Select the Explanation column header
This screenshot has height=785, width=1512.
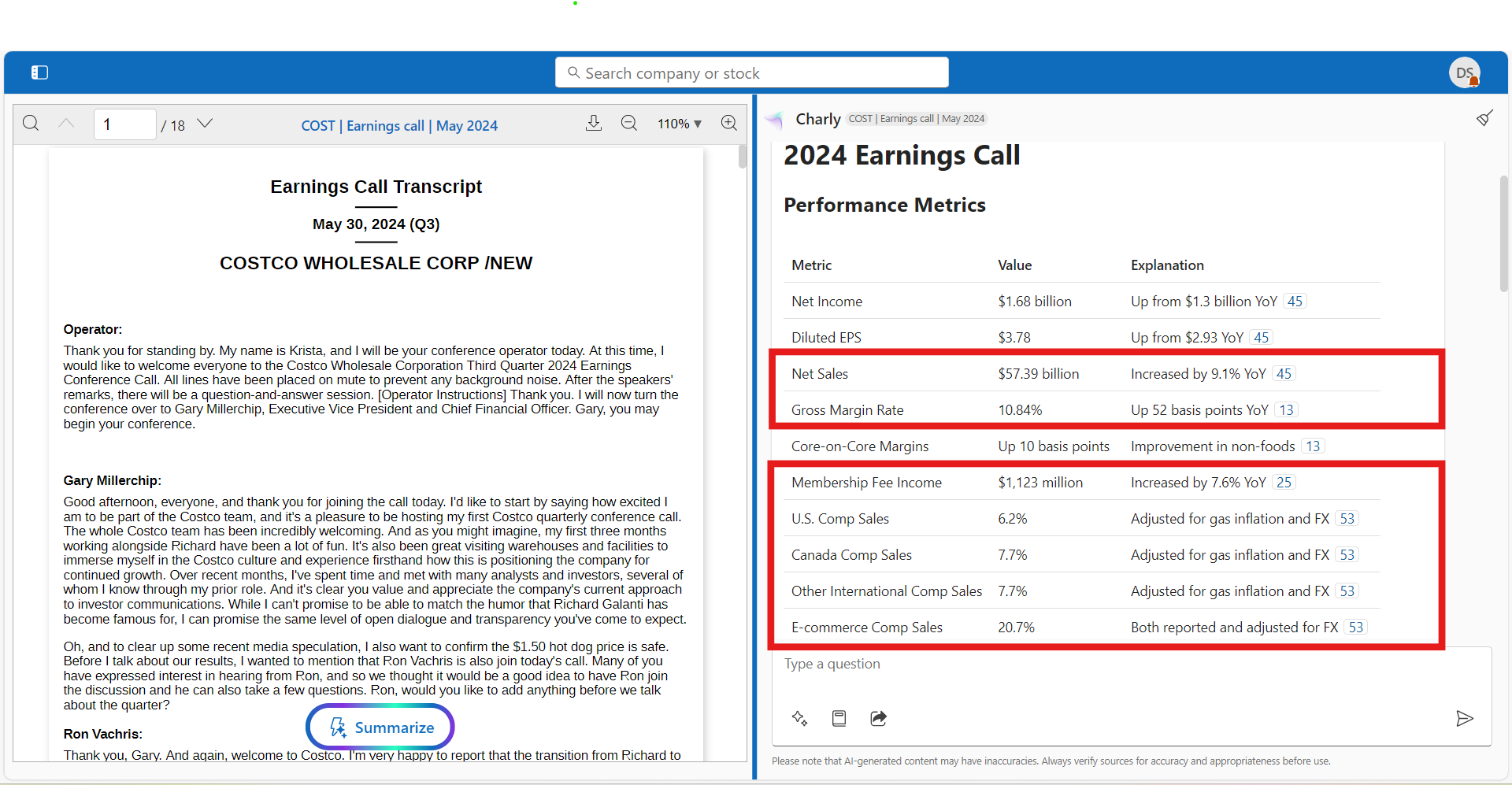click(1167, 265)
